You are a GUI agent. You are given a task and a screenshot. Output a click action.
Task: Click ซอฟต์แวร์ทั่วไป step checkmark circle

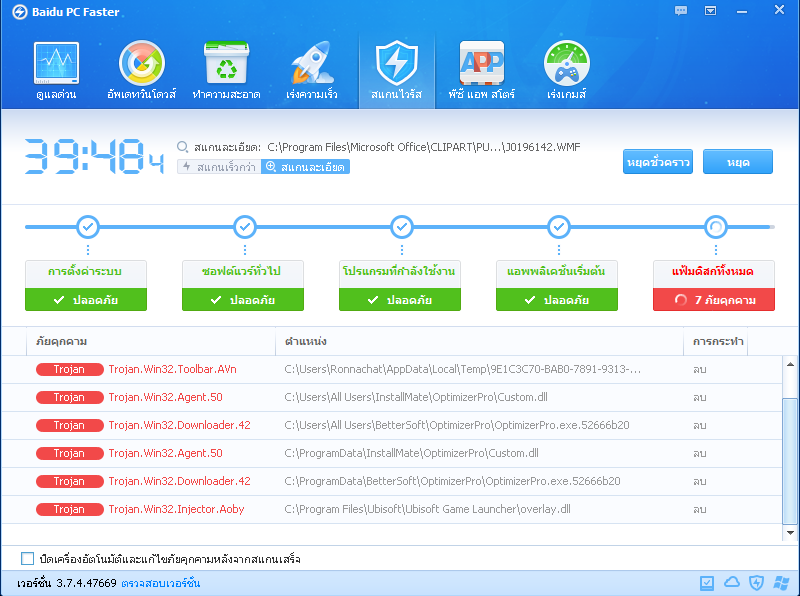pyautogui.click(x=245, y=227)
